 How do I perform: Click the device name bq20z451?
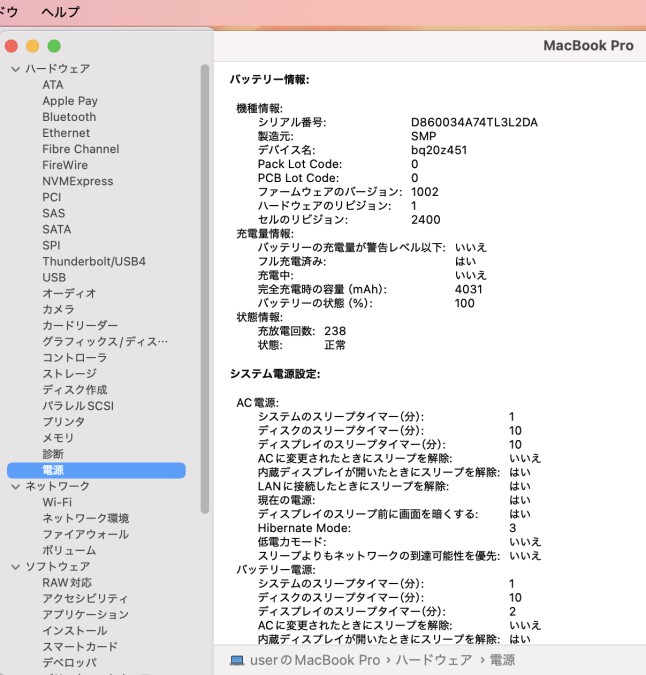(x=439, y=150)
